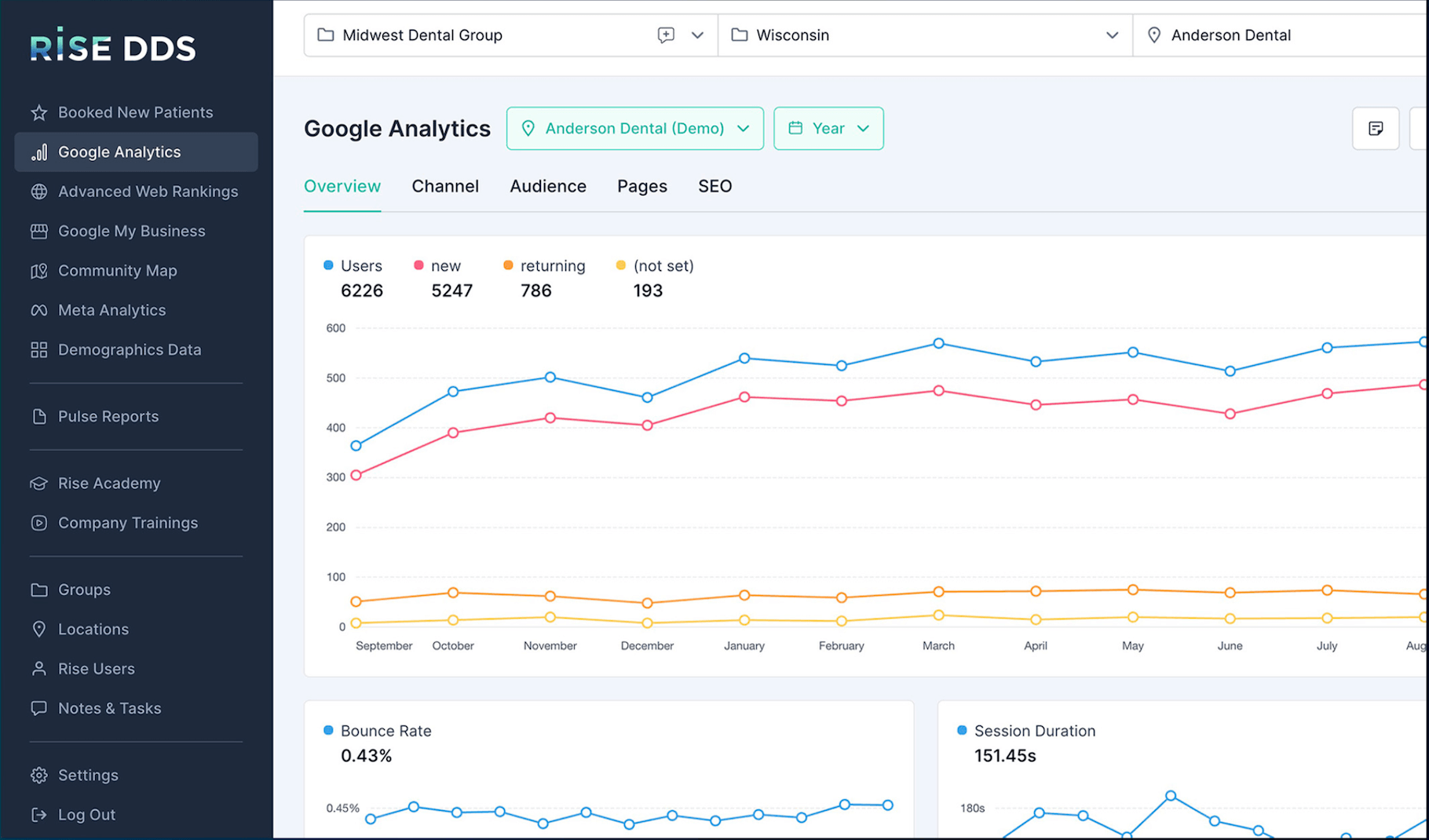Screen dimensions: 1429x840
Task: Expand the Midwest Dental Group dropdown chevron
Action: (x=697, y=35)
